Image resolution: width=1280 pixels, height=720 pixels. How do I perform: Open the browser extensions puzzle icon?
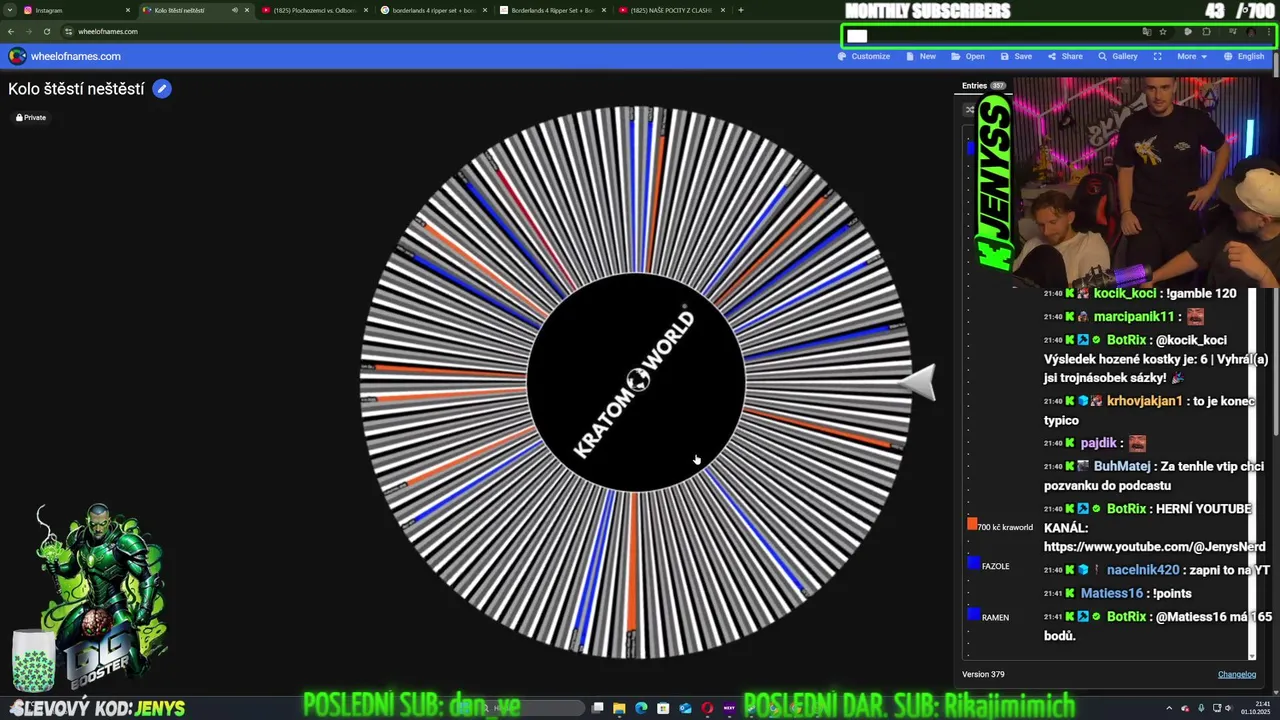(1207, 31)
